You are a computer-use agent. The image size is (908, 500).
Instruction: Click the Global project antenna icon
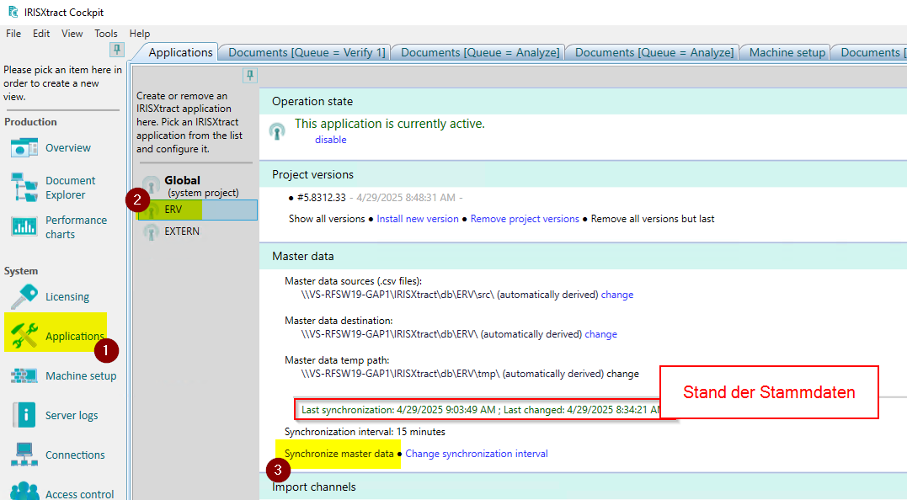click(x=151, y=185)
